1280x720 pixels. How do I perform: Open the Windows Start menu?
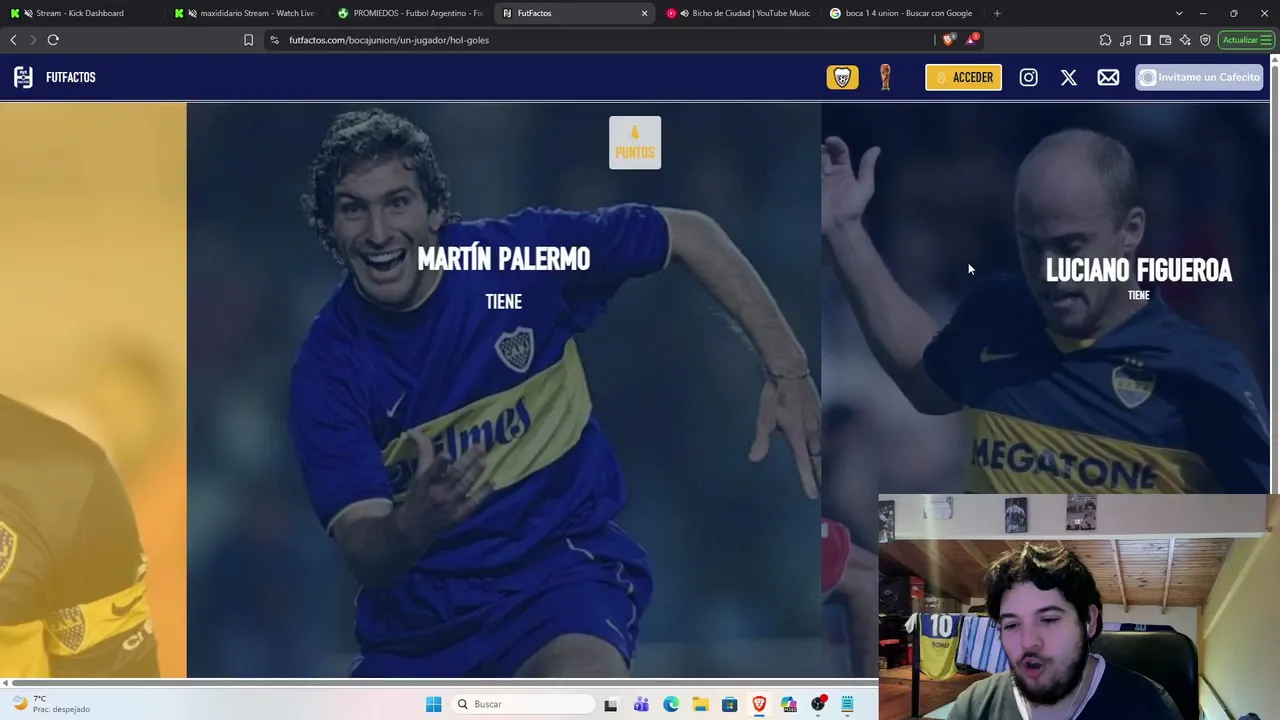(x=433, y=704)
